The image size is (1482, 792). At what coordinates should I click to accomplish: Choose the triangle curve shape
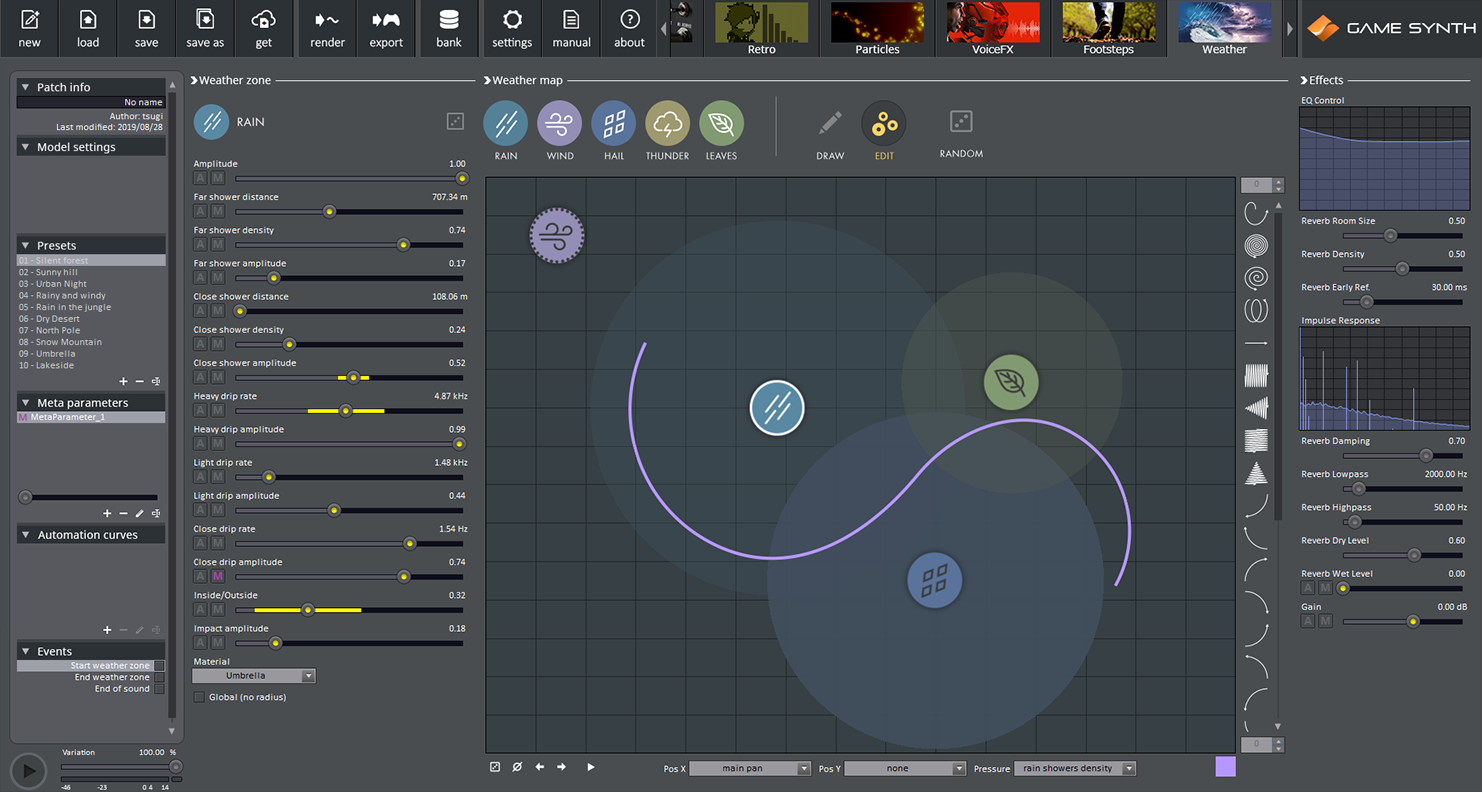1256,473
